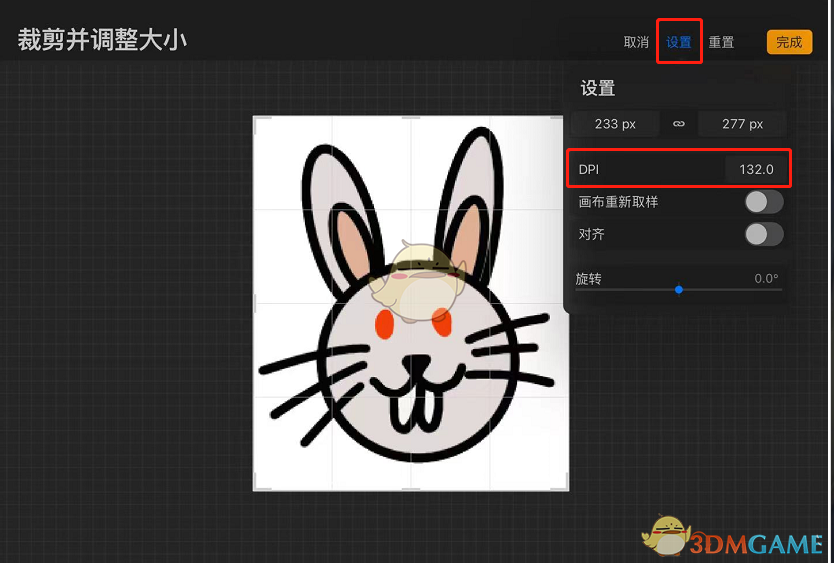
Task: Turn on the 对齐 switch
Action: coord(764,235)
